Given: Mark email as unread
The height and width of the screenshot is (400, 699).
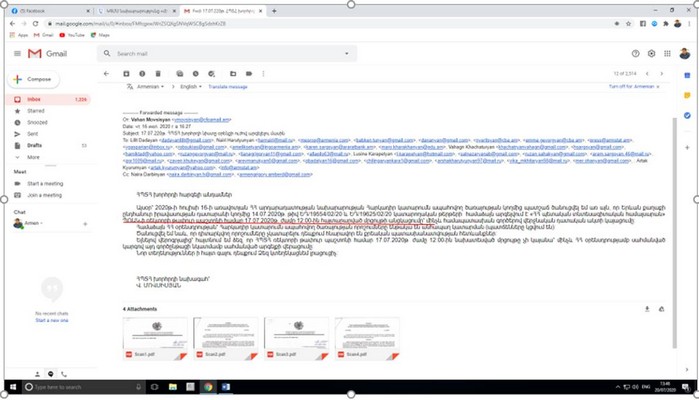Looking at the screenshot, I should 180,74.
